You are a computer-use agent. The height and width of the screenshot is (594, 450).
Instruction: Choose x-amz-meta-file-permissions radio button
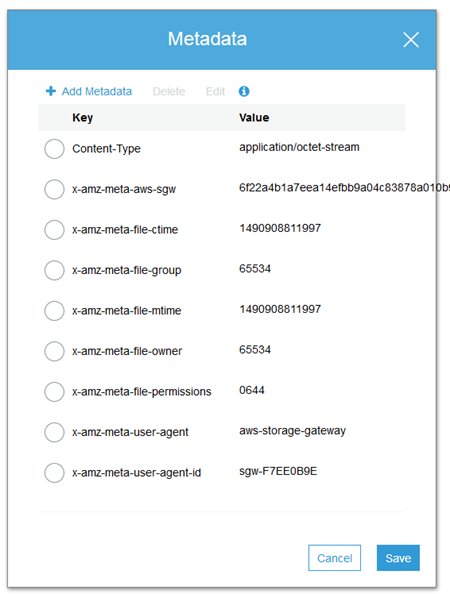[54, 392]
